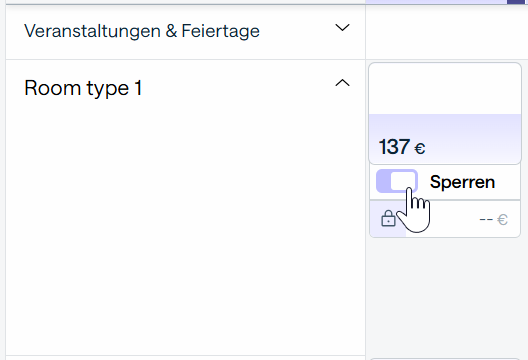Click the light purple bar at top
The width and height of the screenshot is (528, 360).
tap(436, 2)
